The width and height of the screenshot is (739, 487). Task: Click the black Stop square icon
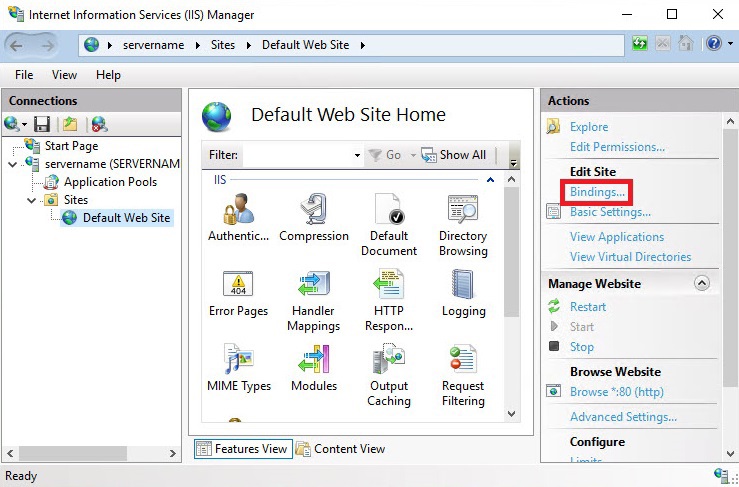pyautogui.click(x=554, y=347)
